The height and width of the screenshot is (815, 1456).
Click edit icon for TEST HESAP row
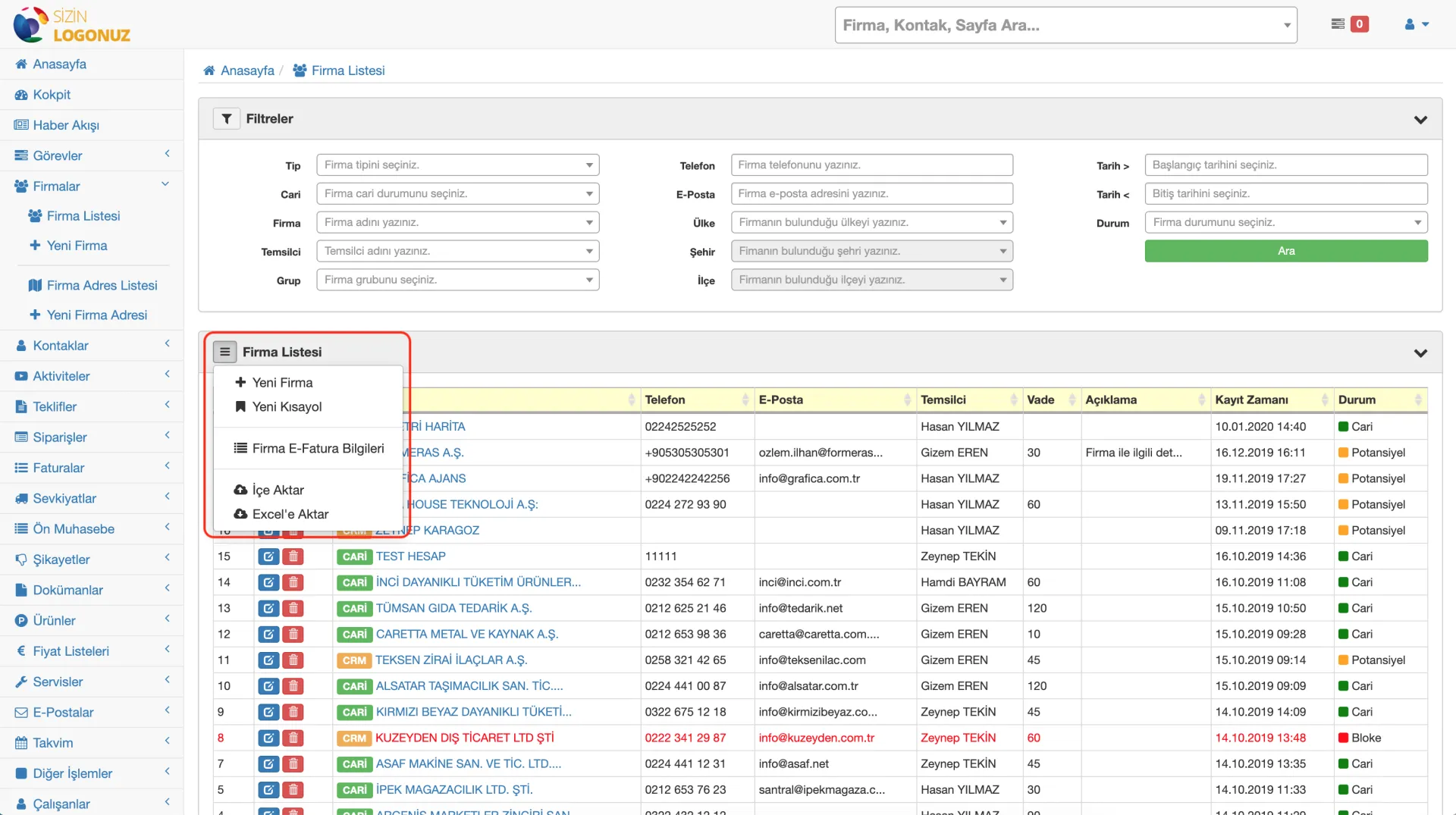click(x=268, y=556)
